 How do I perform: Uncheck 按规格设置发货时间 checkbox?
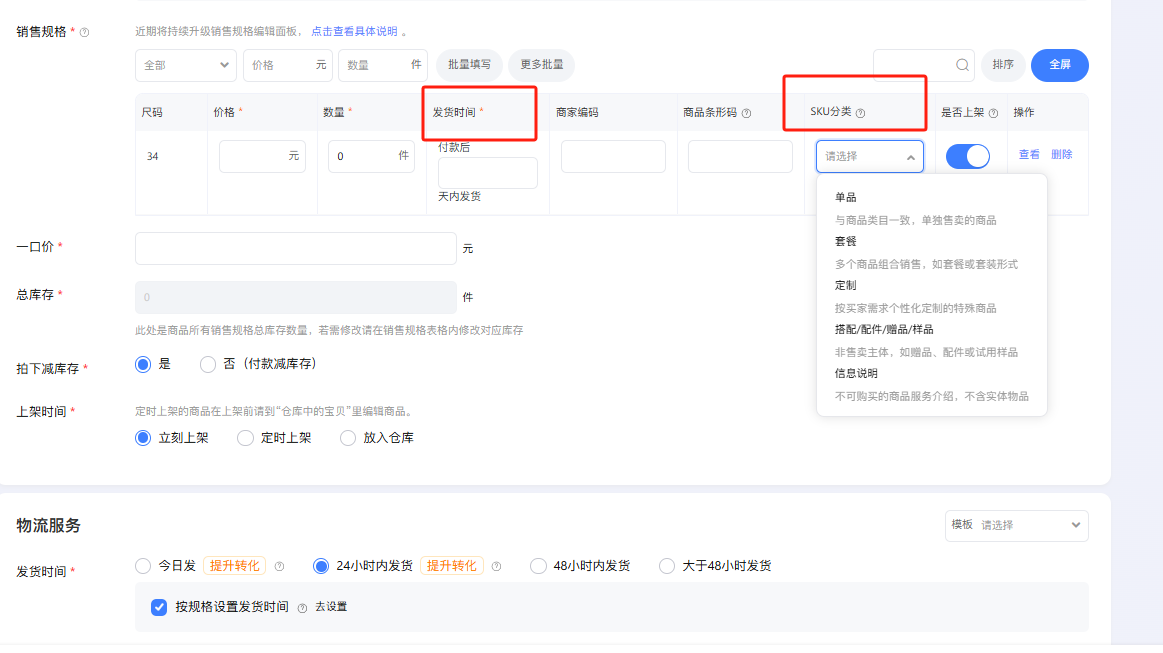pos(159,608)
